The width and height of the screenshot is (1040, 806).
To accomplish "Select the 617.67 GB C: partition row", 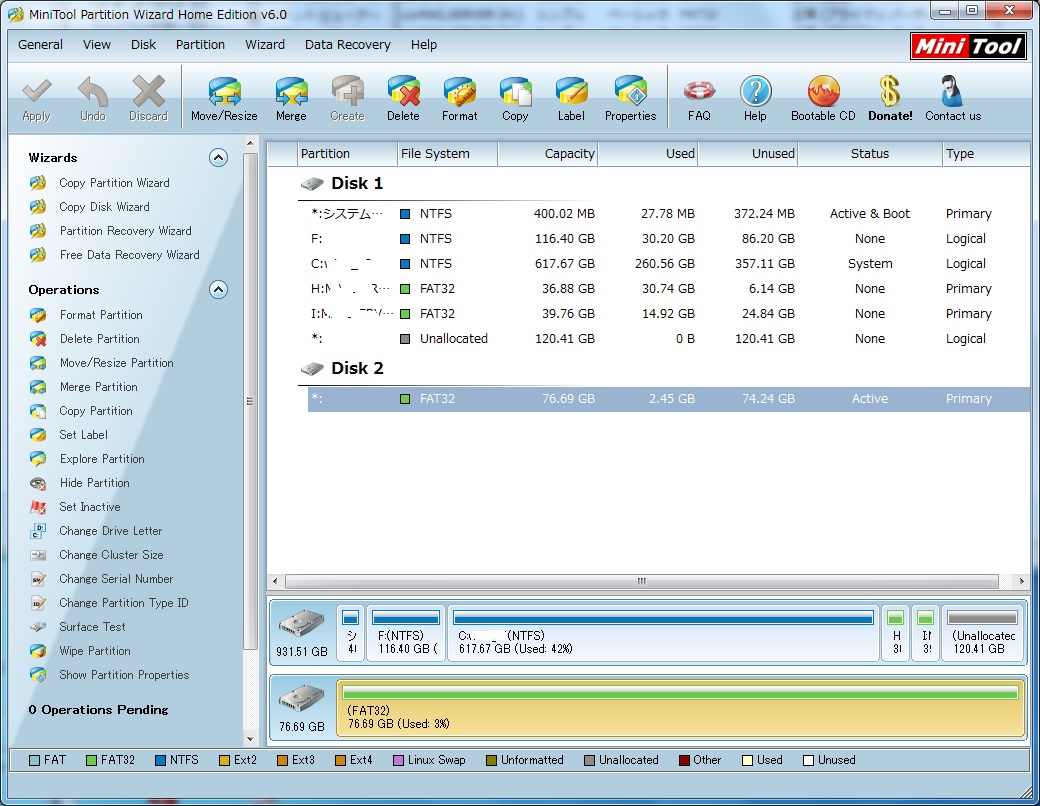I will tap(668, 264).
